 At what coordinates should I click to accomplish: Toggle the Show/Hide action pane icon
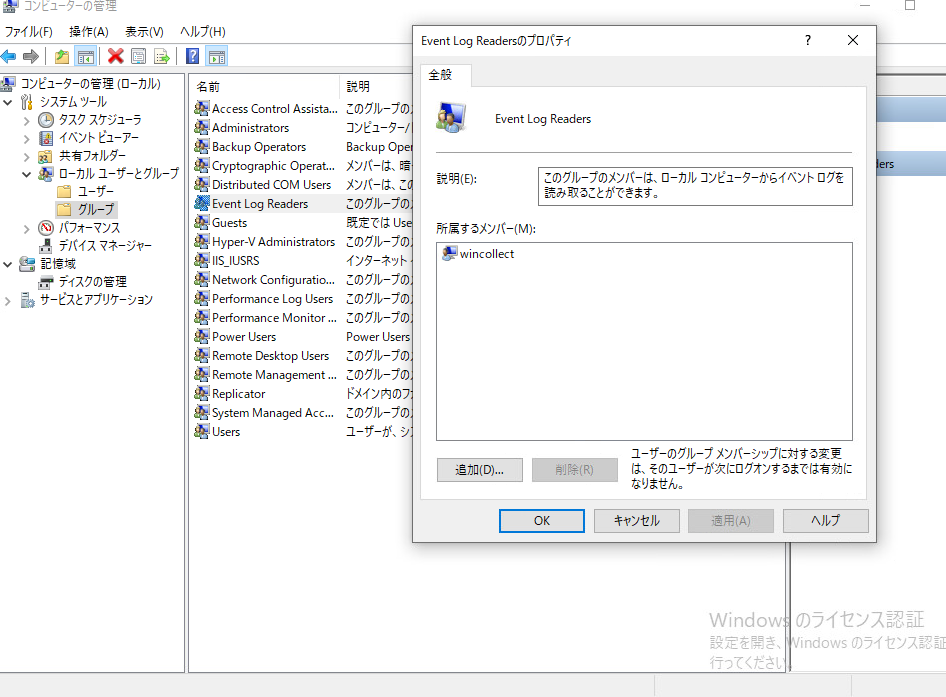(x=217, y=57)
